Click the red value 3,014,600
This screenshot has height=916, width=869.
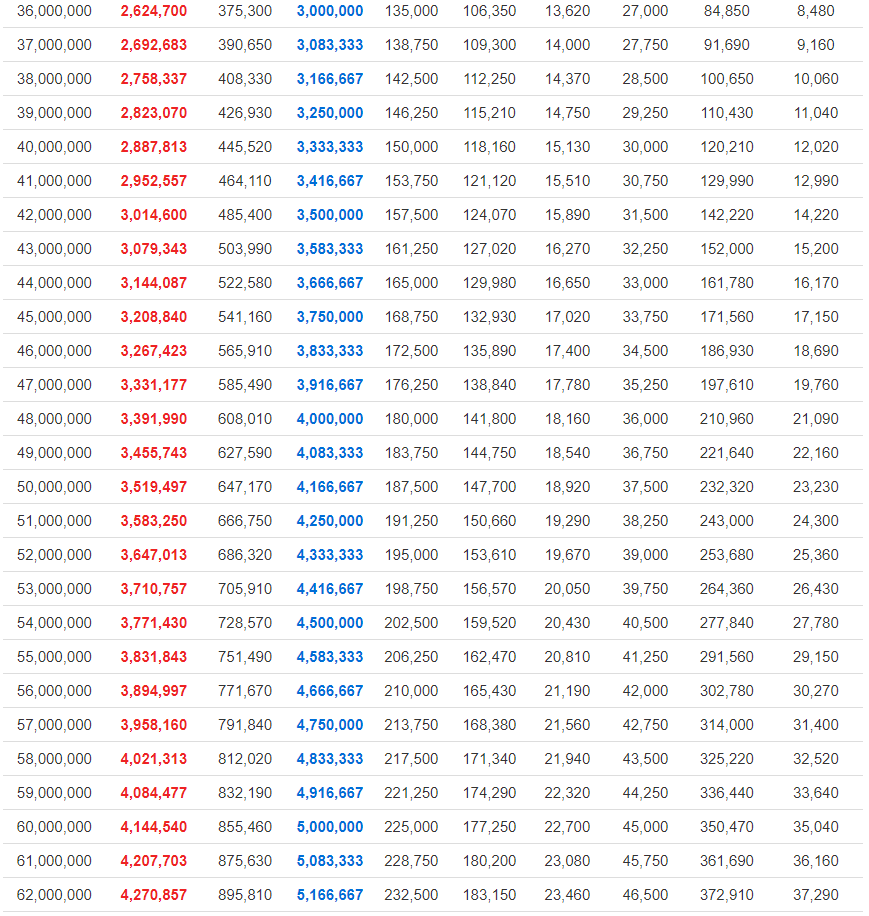(154, 215)
